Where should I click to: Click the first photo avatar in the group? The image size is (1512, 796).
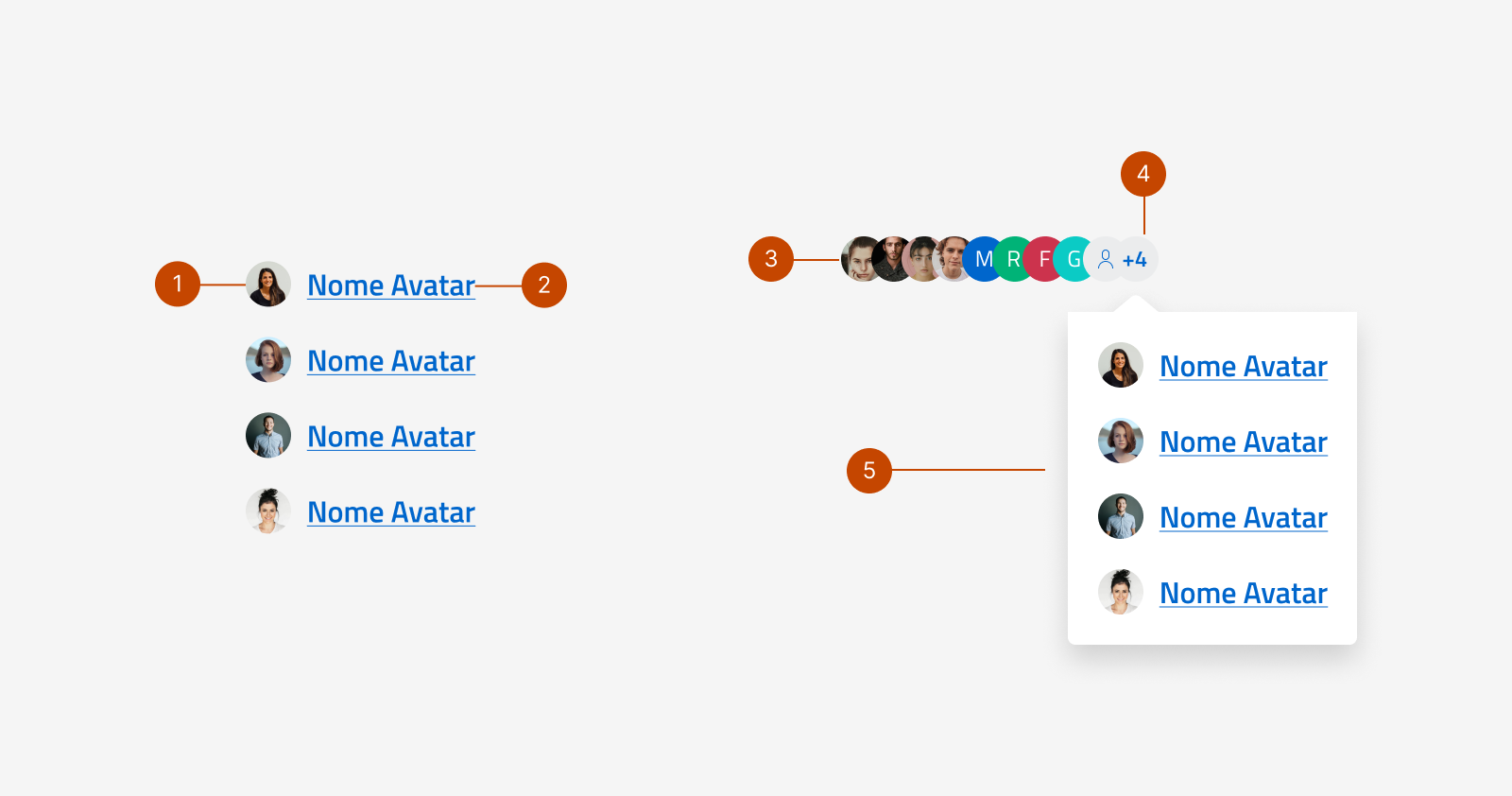[858, 259]
